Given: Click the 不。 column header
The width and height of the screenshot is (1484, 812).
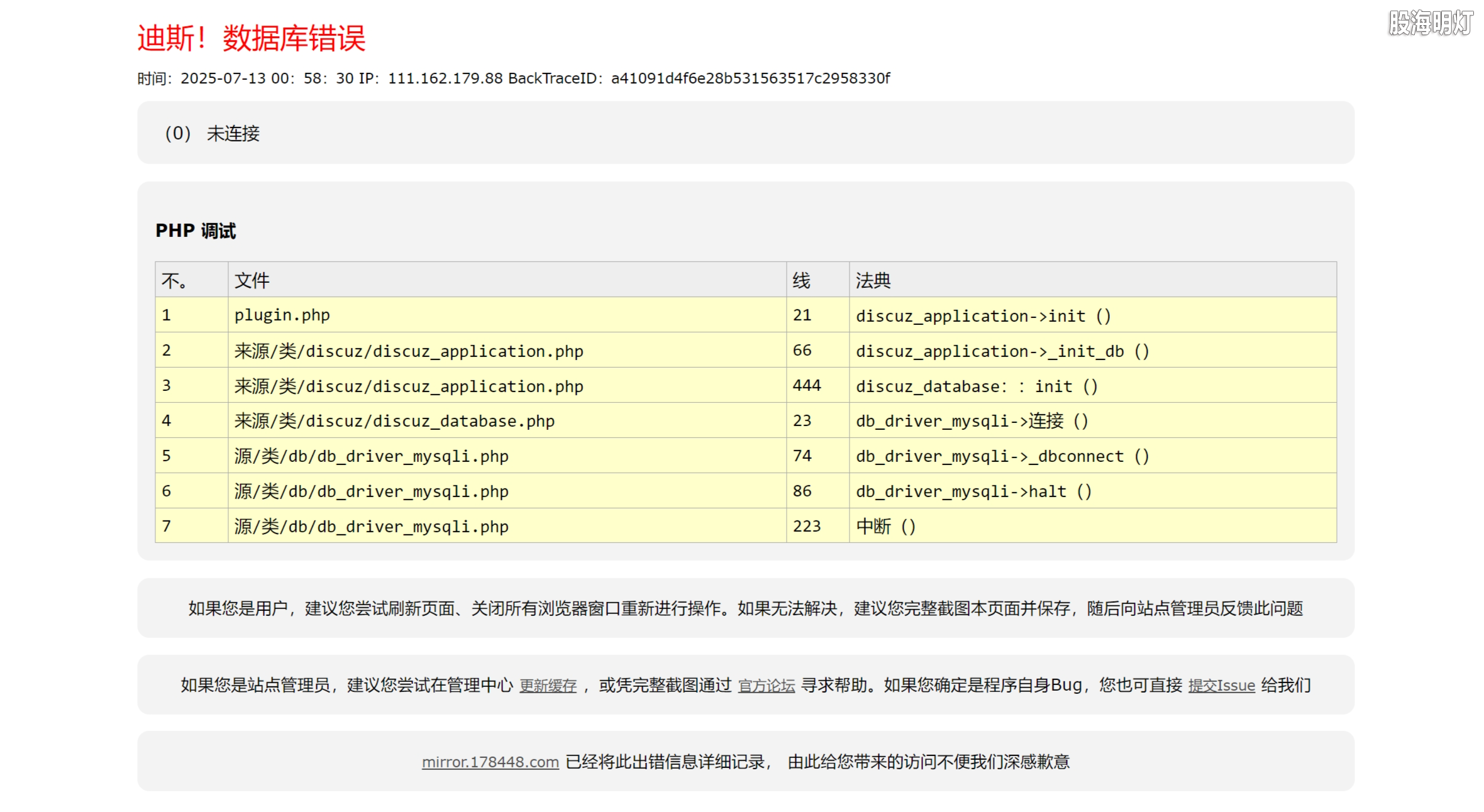Looking at the screenshot, I should click(x=192, y=280).
